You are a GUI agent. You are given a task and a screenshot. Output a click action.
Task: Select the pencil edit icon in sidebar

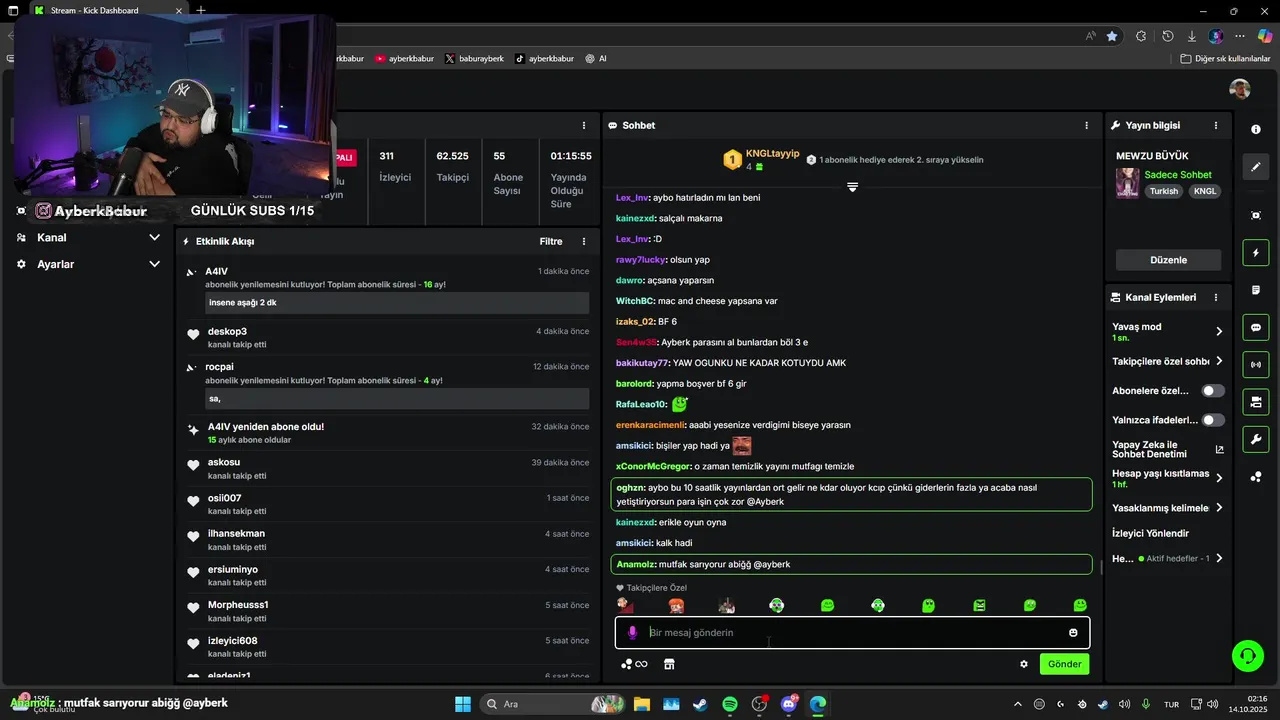[x=1256, y=167]
